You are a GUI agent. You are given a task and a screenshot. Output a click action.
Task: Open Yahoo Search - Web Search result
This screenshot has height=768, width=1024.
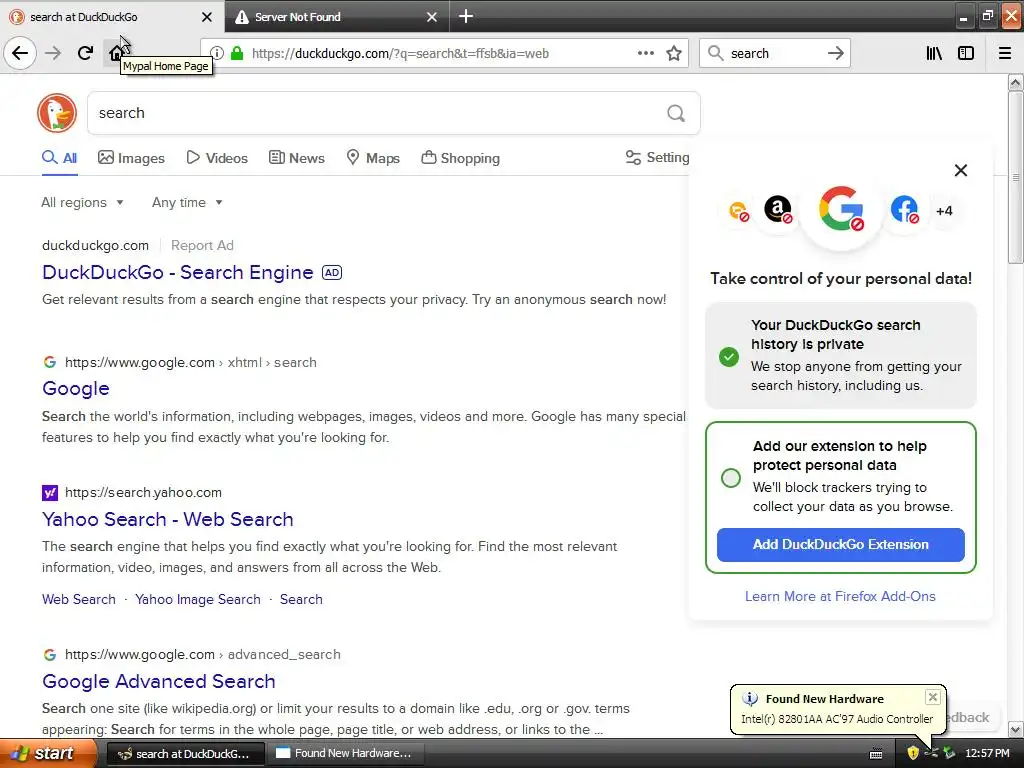(168, 519)
